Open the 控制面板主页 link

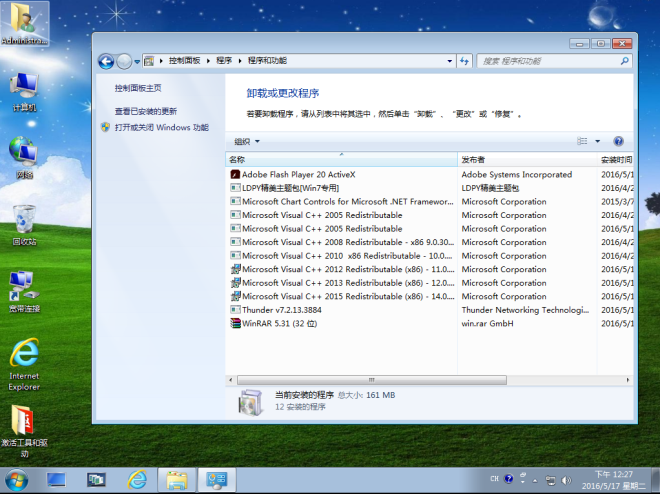click(138, 88)
